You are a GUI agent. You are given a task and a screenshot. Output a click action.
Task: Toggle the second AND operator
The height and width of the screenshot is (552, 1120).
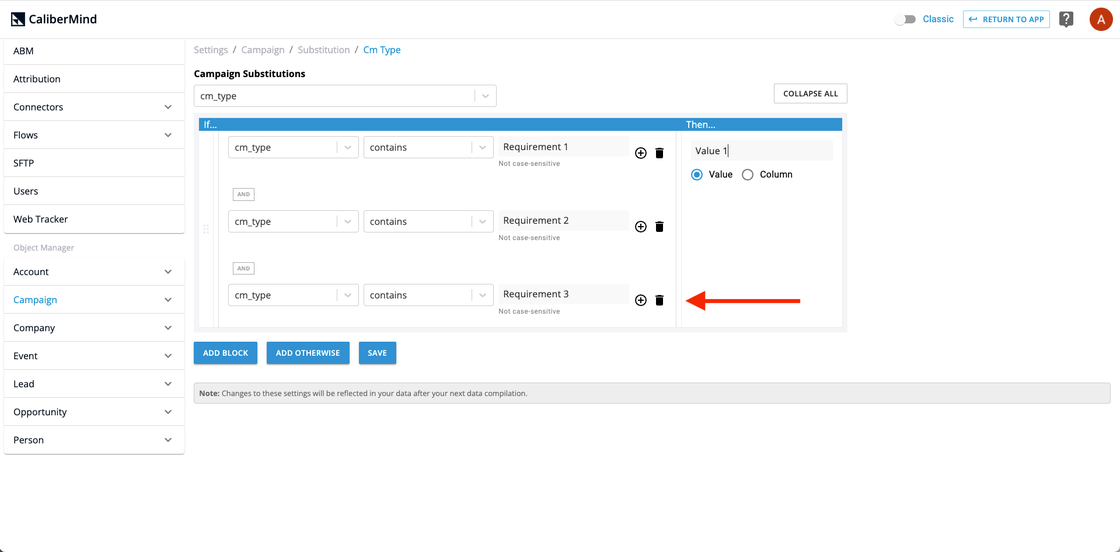click(244, 269)
